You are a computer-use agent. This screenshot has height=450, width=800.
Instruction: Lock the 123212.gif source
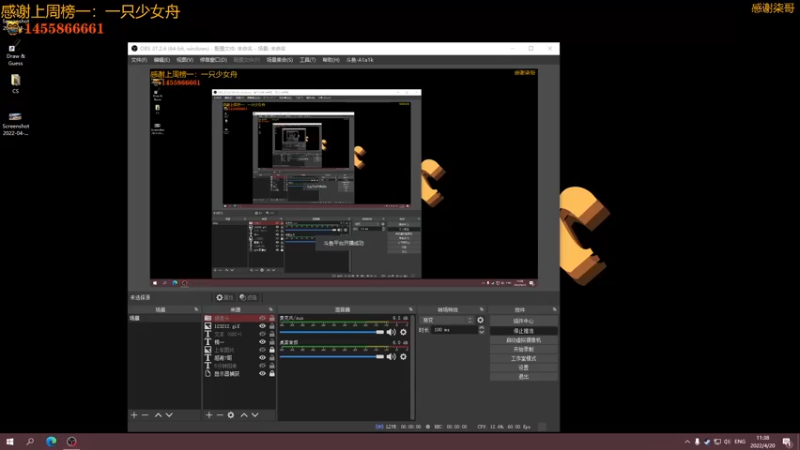tap(272, 326)
